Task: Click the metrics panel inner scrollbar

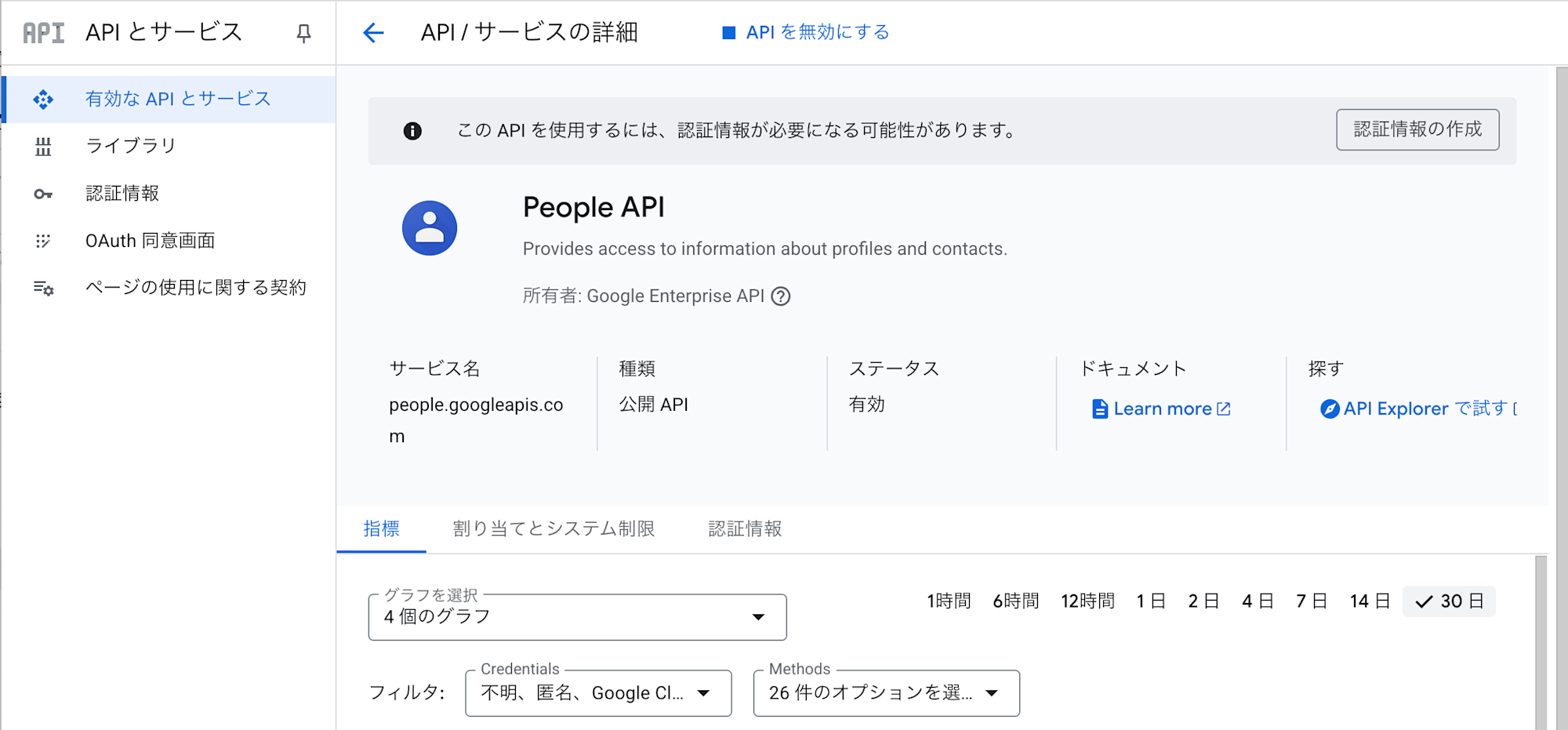Action: tap(1541, 643)
